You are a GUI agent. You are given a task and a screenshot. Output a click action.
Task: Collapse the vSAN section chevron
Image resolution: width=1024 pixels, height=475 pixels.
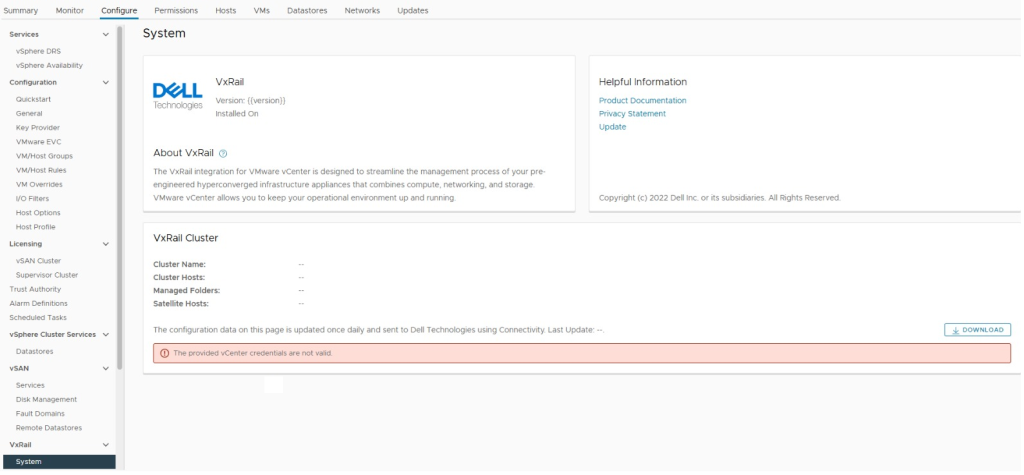106,368
